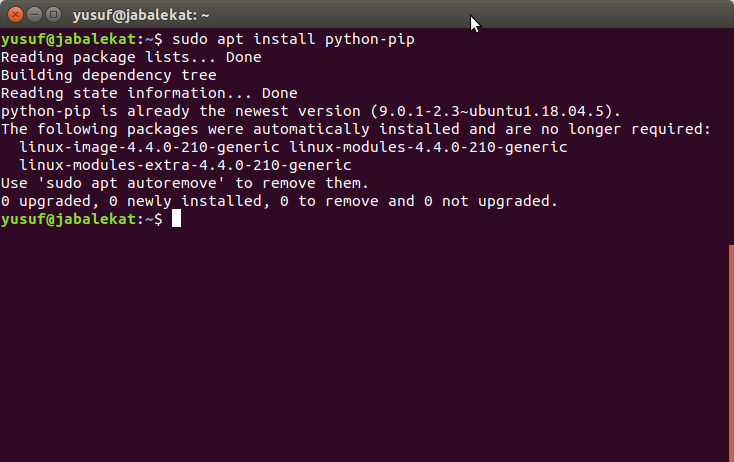Click the 'sudo apt install python-pip' command text
Screen dimensions: 734x462
pos(293,39)
